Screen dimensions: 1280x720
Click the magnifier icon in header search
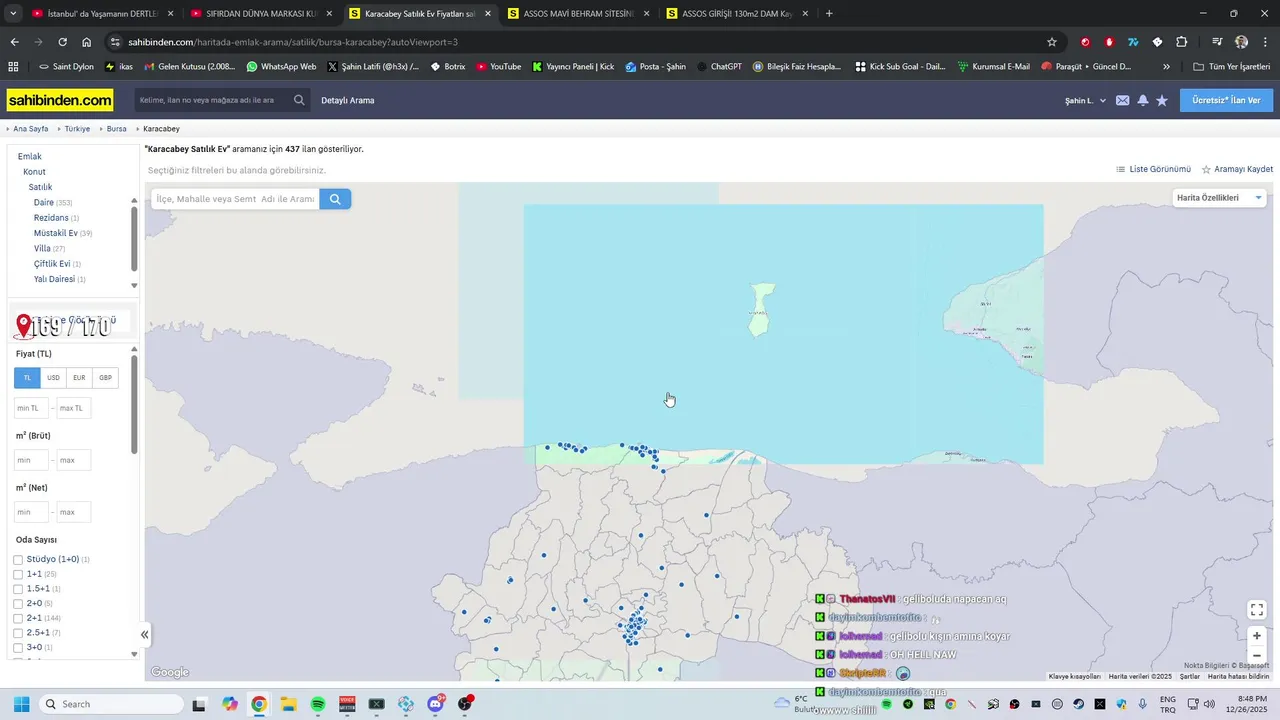pyautogui.click(x=299, y=100)
